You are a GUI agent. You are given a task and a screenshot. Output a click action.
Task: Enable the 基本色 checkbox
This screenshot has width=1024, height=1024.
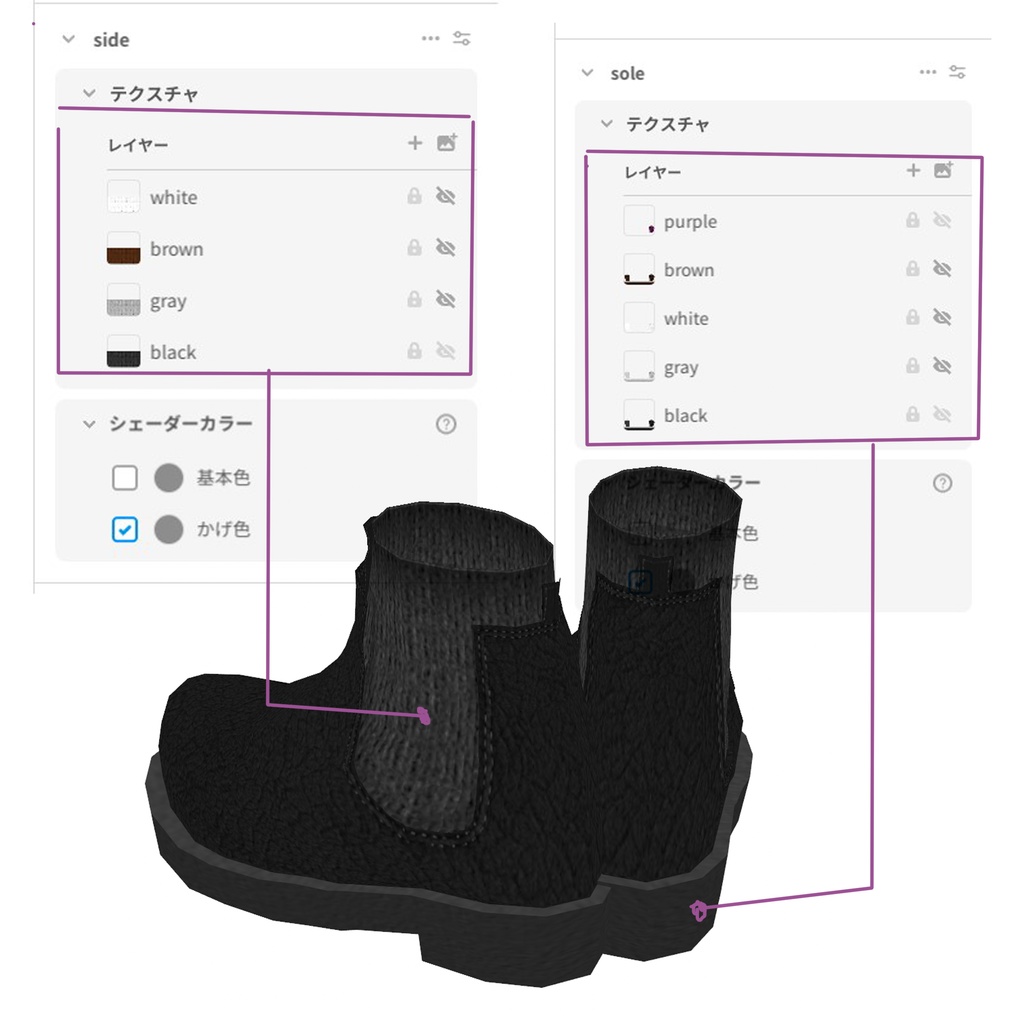(125, 477)
